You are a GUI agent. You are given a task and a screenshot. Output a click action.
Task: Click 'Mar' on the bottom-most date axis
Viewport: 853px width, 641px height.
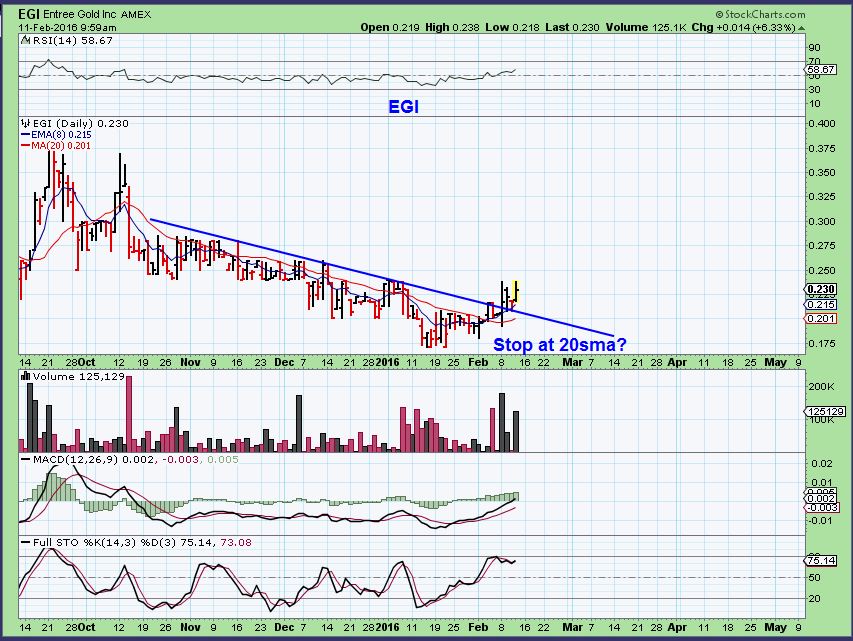click(572, 627)
